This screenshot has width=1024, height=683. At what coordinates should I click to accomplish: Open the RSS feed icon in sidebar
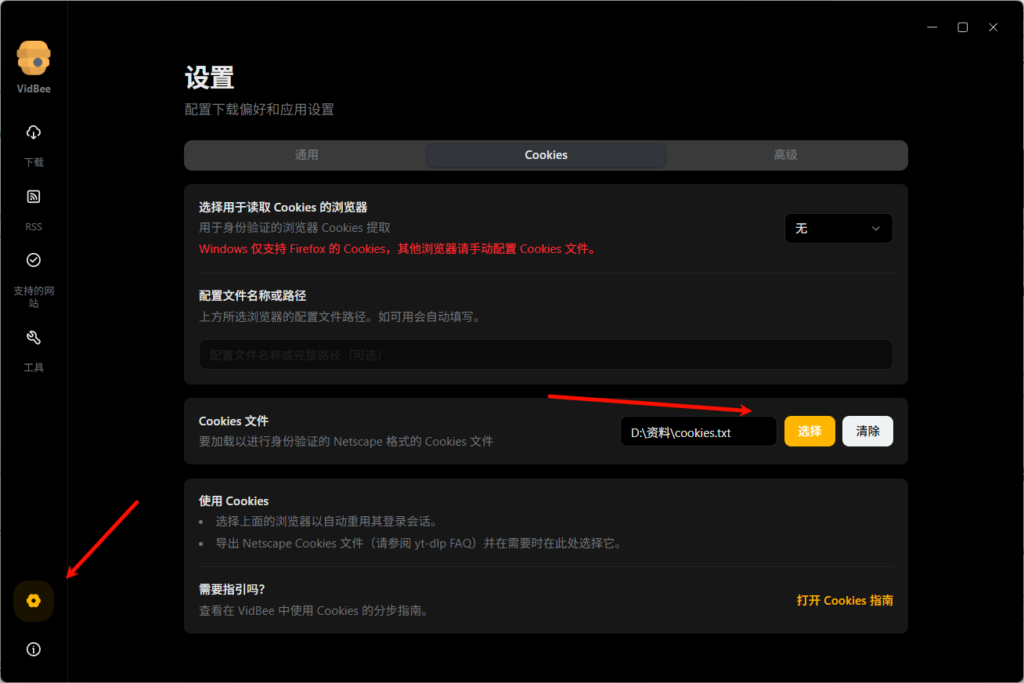33,196
